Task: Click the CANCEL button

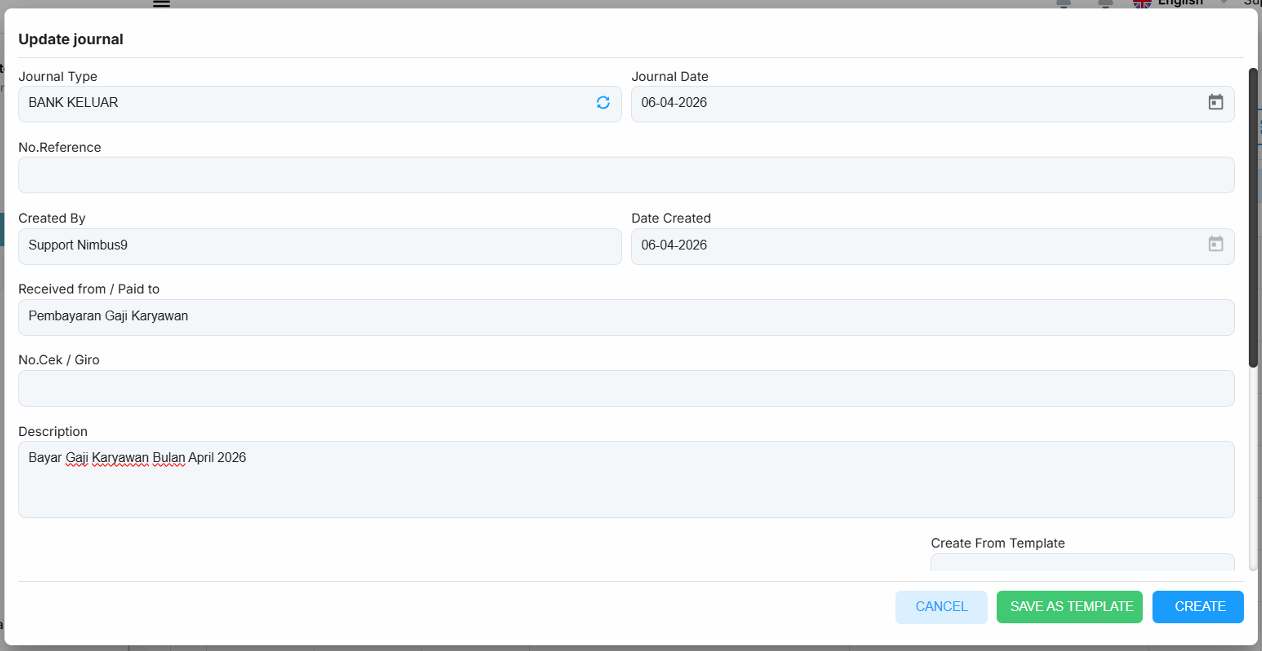Action: point(941,607)
